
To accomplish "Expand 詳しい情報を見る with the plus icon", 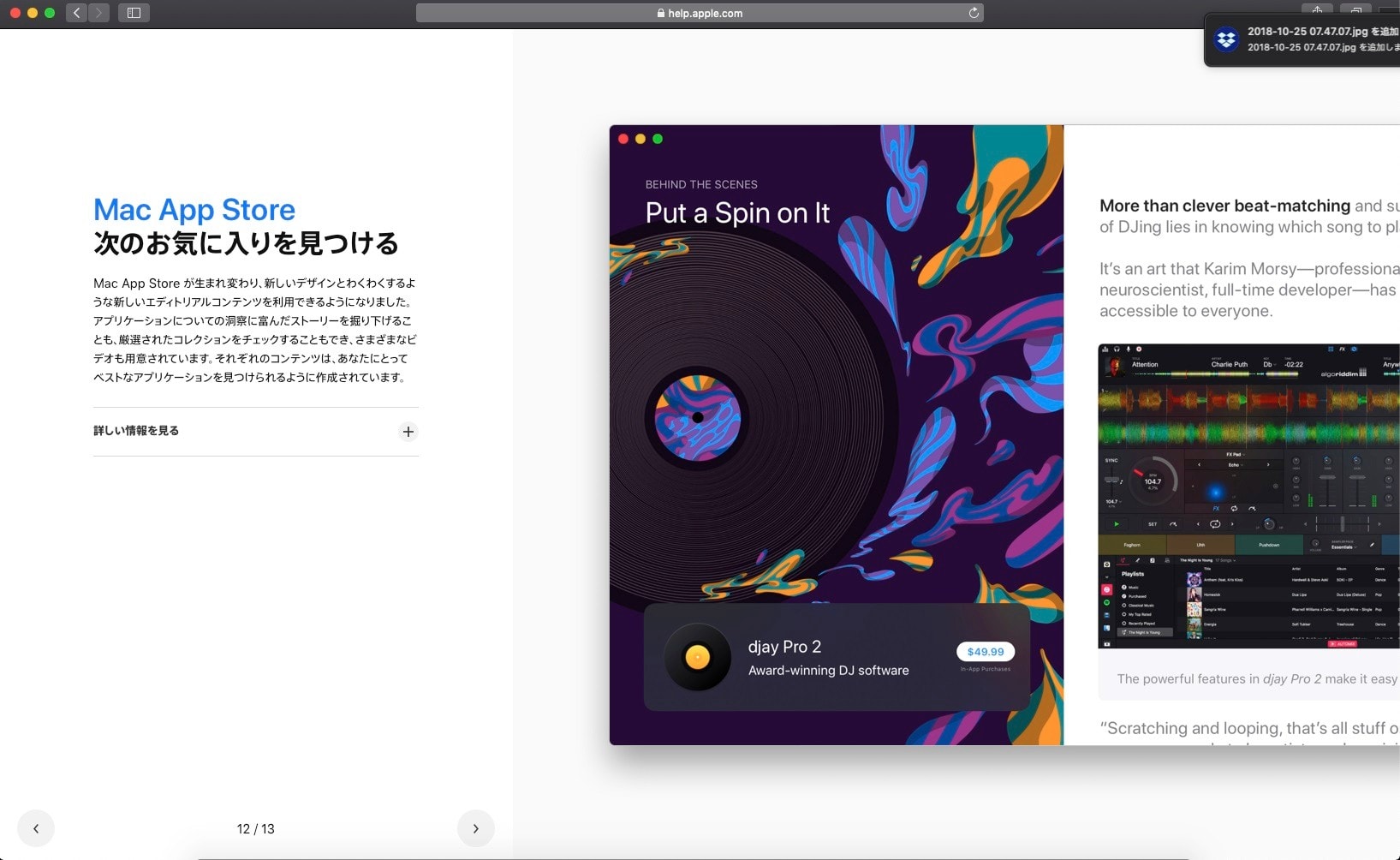I will [408, 432].
